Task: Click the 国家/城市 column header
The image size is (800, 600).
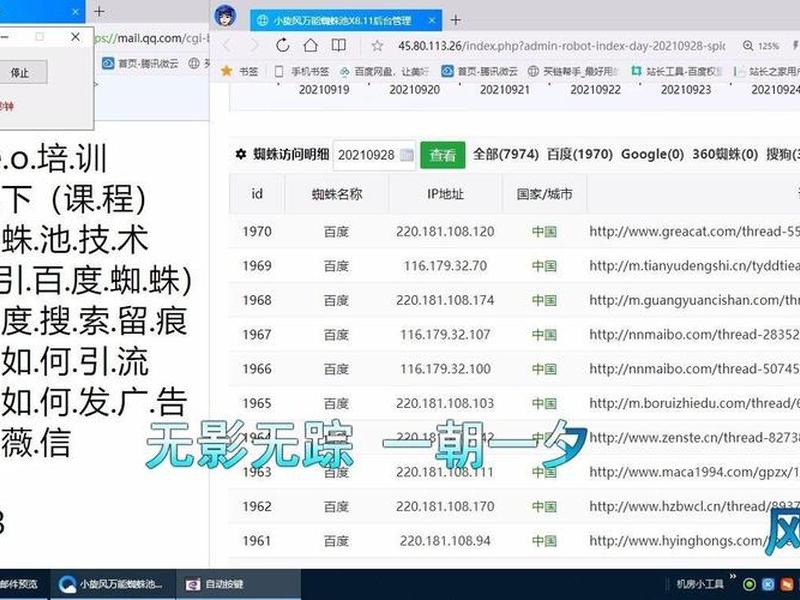Action: point(544,194)
